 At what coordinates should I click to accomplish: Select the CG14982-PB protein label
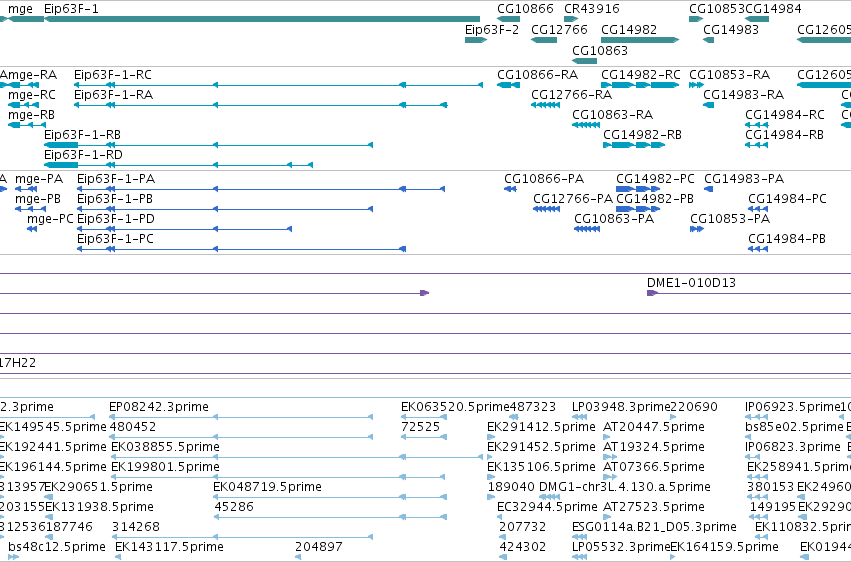[x=655, y=199]
